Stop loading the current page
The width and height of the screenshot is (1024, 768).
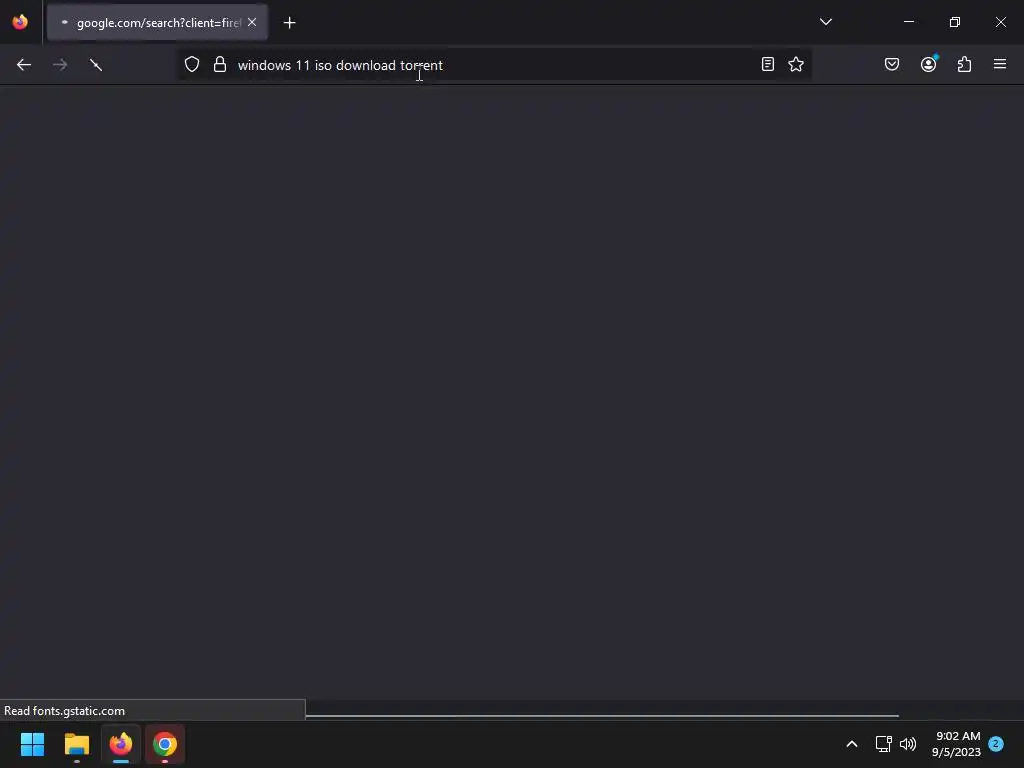[96, 65]
